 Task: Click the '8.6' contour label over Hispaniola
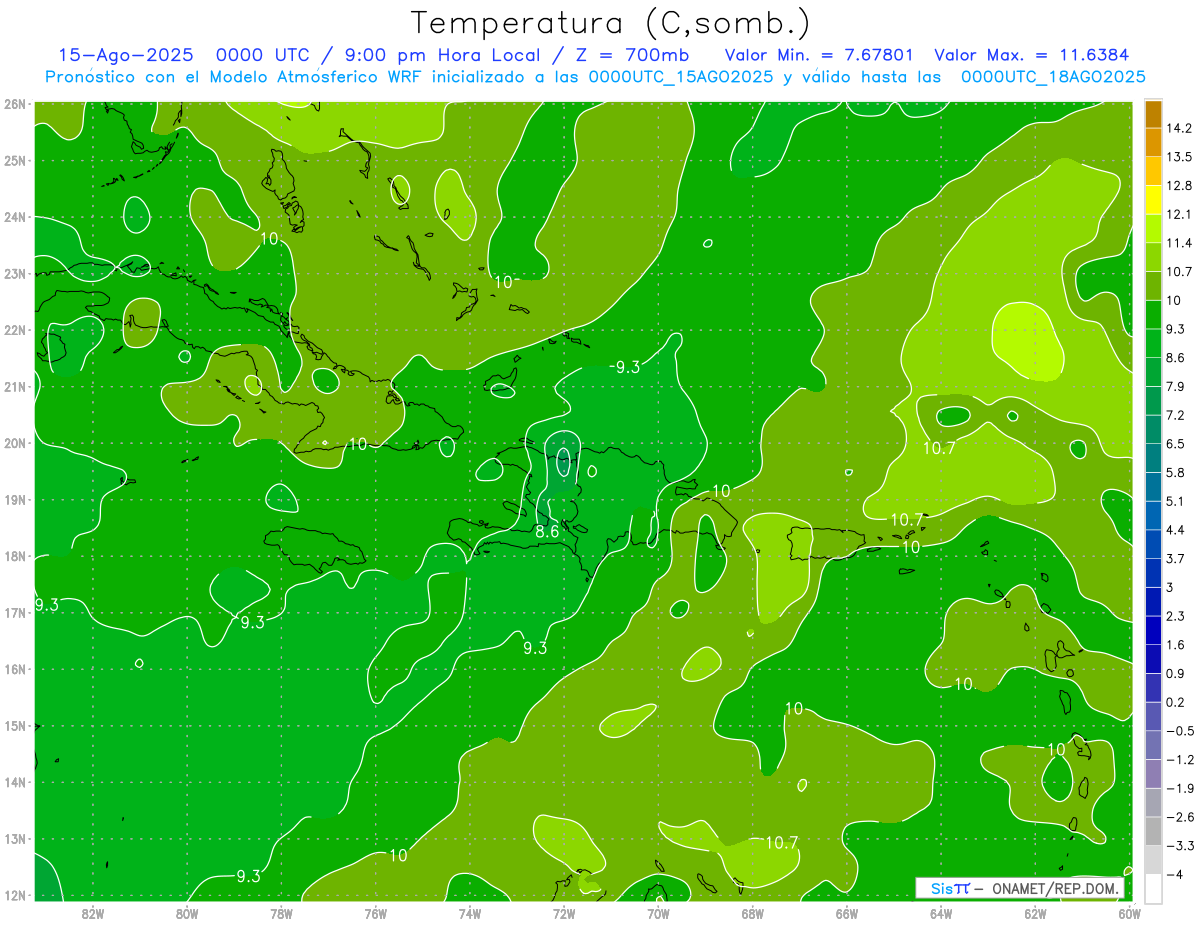coord(547,532)
